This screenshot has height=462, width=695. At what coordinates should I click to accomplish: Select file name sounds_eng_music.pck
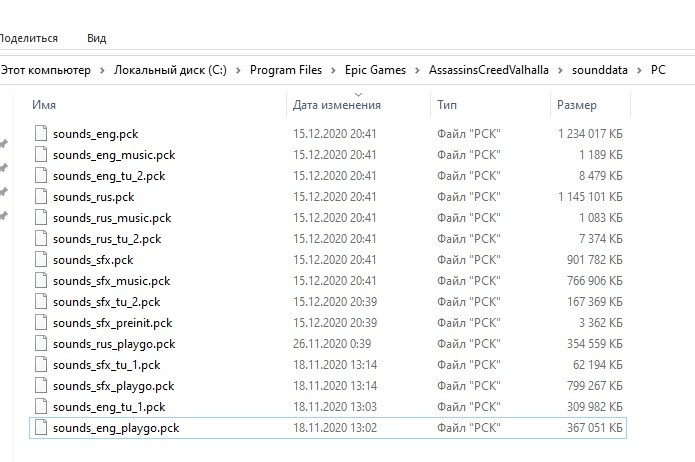(x=114, y=155)
